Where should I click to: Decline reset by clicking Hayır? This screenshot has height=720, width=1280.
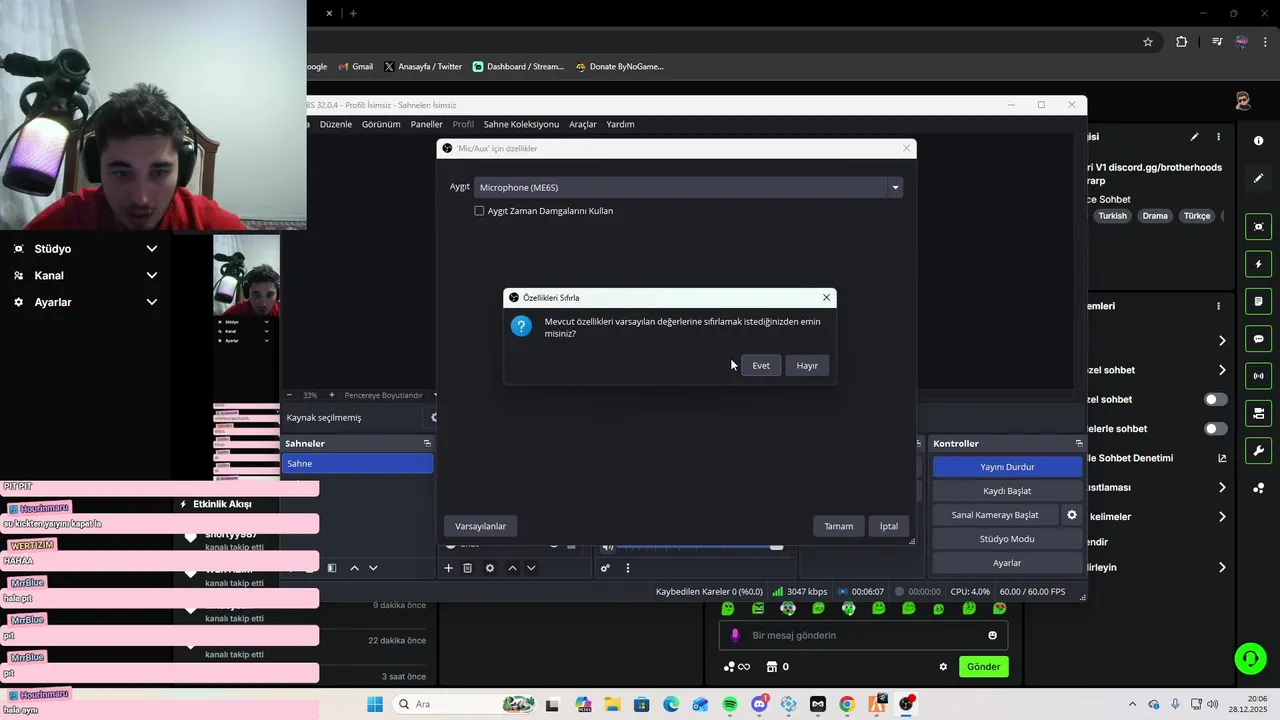tap(807, 366)
